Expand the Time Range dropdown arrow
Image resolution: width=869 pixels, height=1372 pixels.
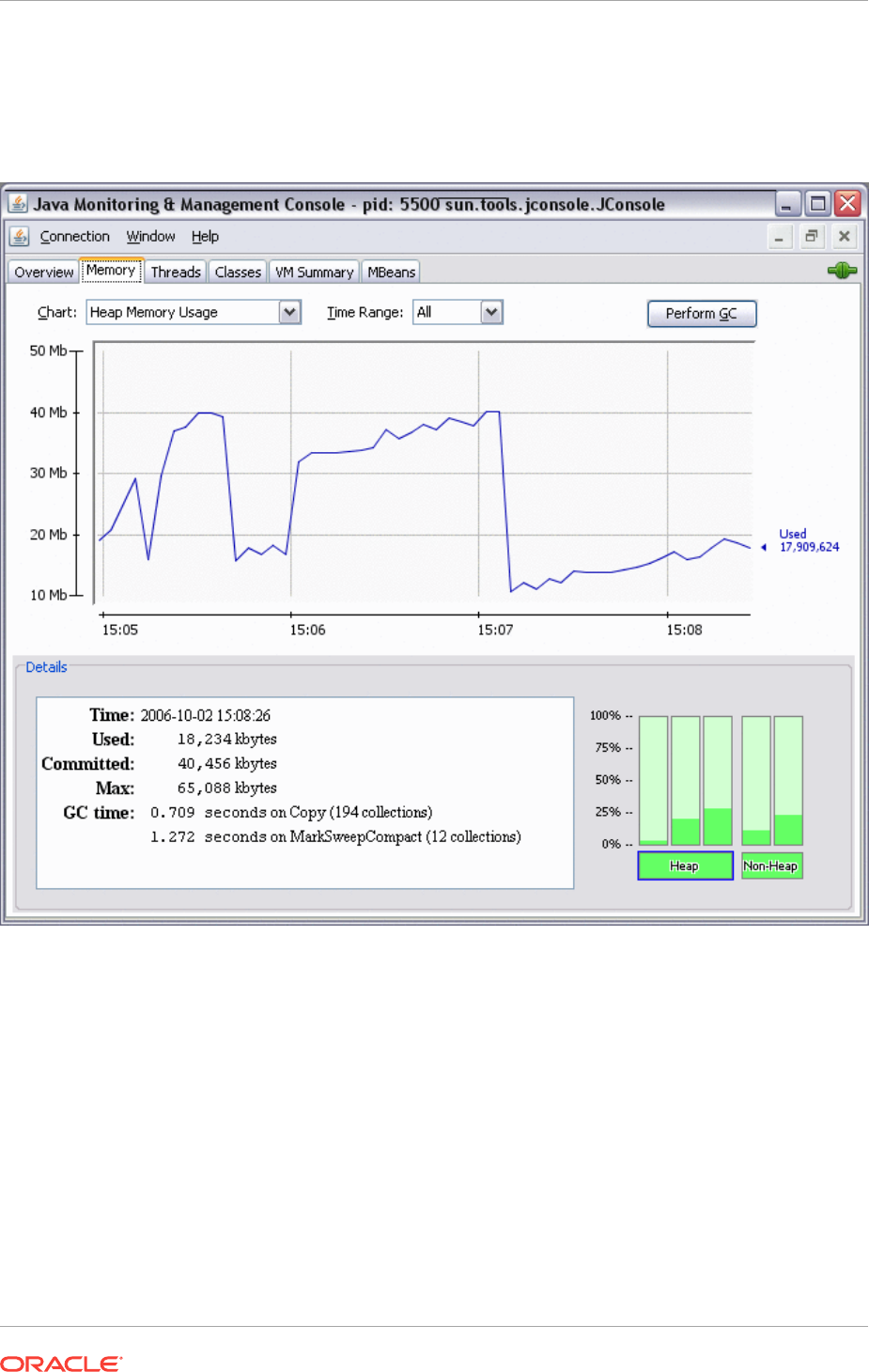tap(491, 312)
